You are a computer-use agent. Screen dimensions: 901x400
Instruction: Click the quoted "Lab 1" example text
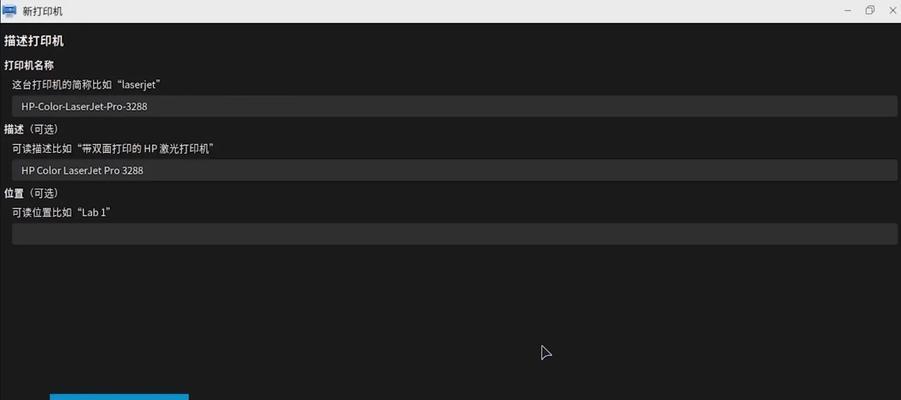[x=99, y=212]
